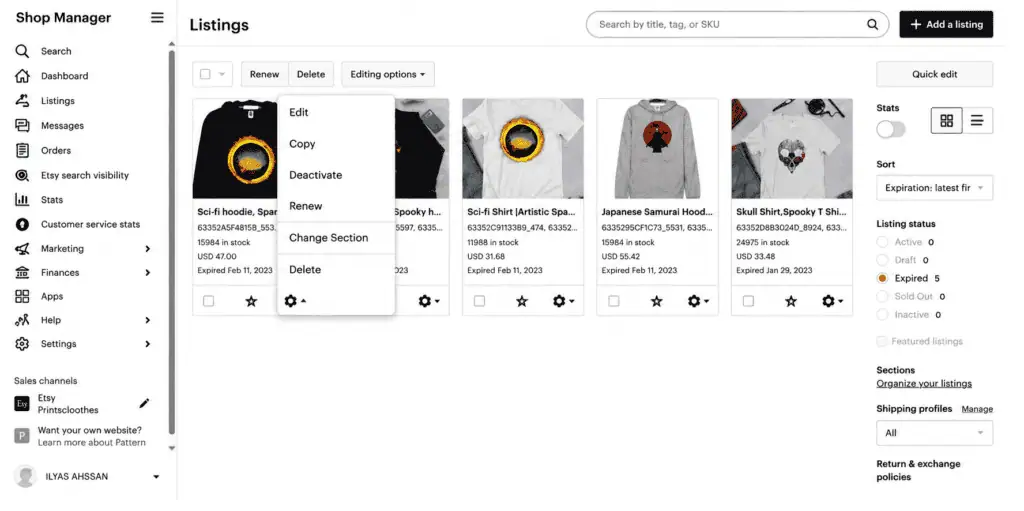Open the Shipping profiles All dropdown
The height and width of the screenshot is (511, 1024).
point(935,433)
